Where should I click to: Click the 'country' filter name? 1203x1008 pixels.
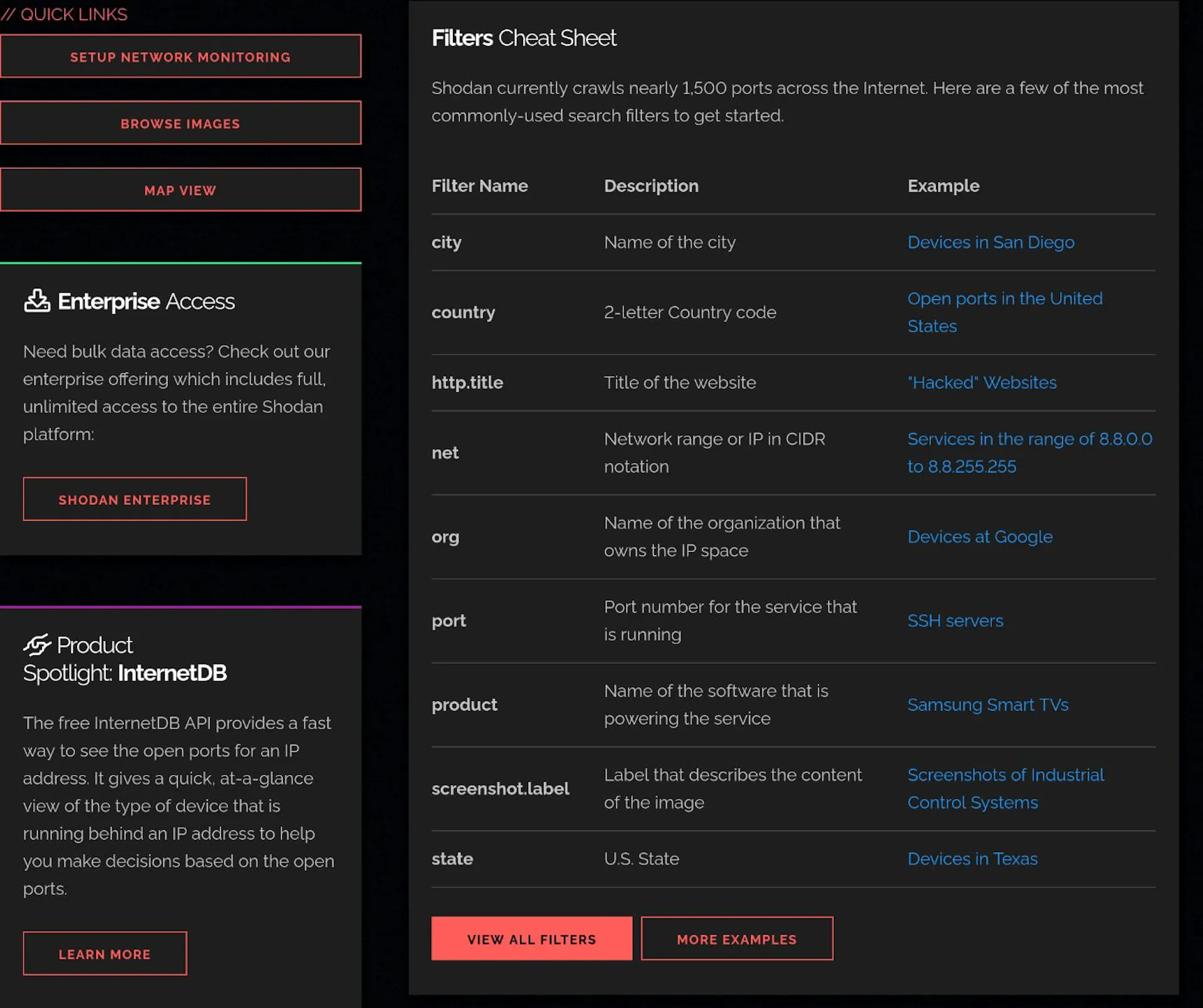tap(463, 312)
